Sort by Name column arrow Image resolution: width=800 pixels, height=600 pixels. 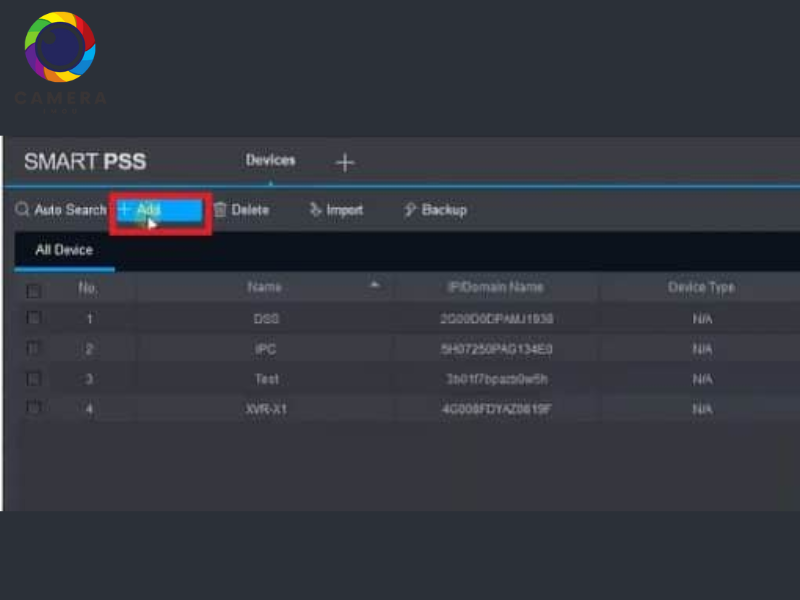[x=375, y=286]
